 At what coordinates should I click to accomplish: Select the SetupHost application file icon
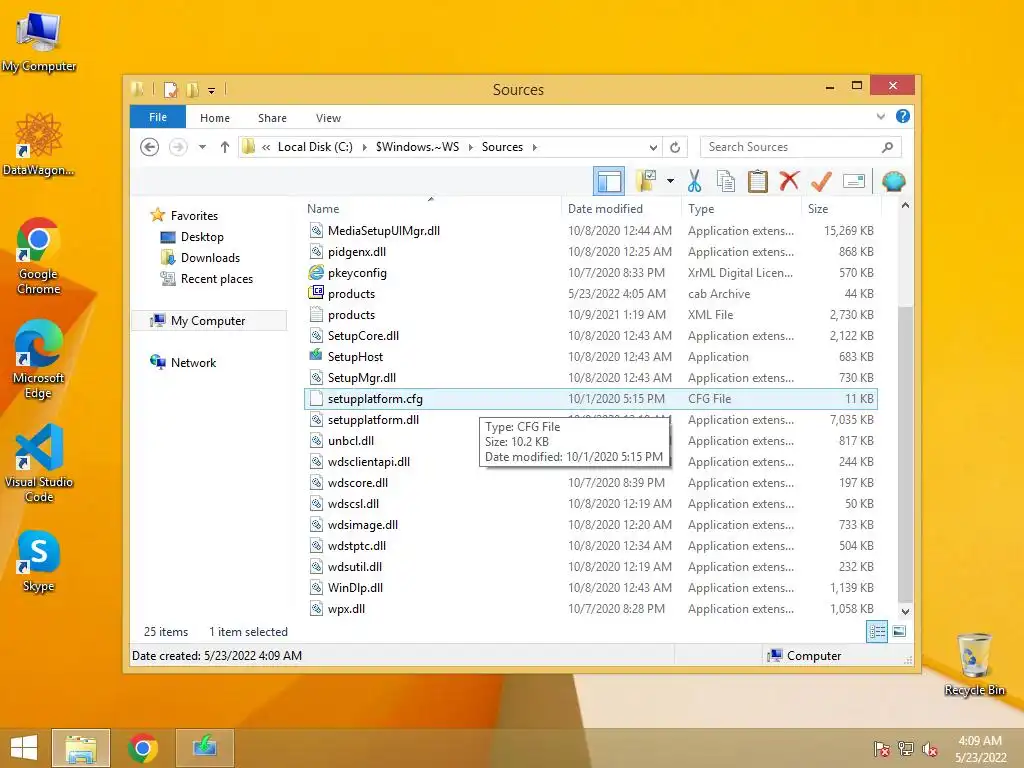[316, 356]
